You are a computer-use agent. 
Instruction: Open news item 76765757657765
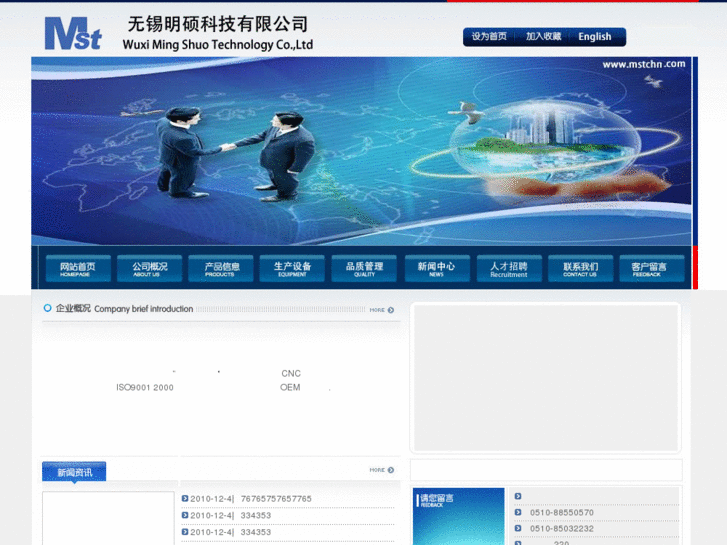276,499
